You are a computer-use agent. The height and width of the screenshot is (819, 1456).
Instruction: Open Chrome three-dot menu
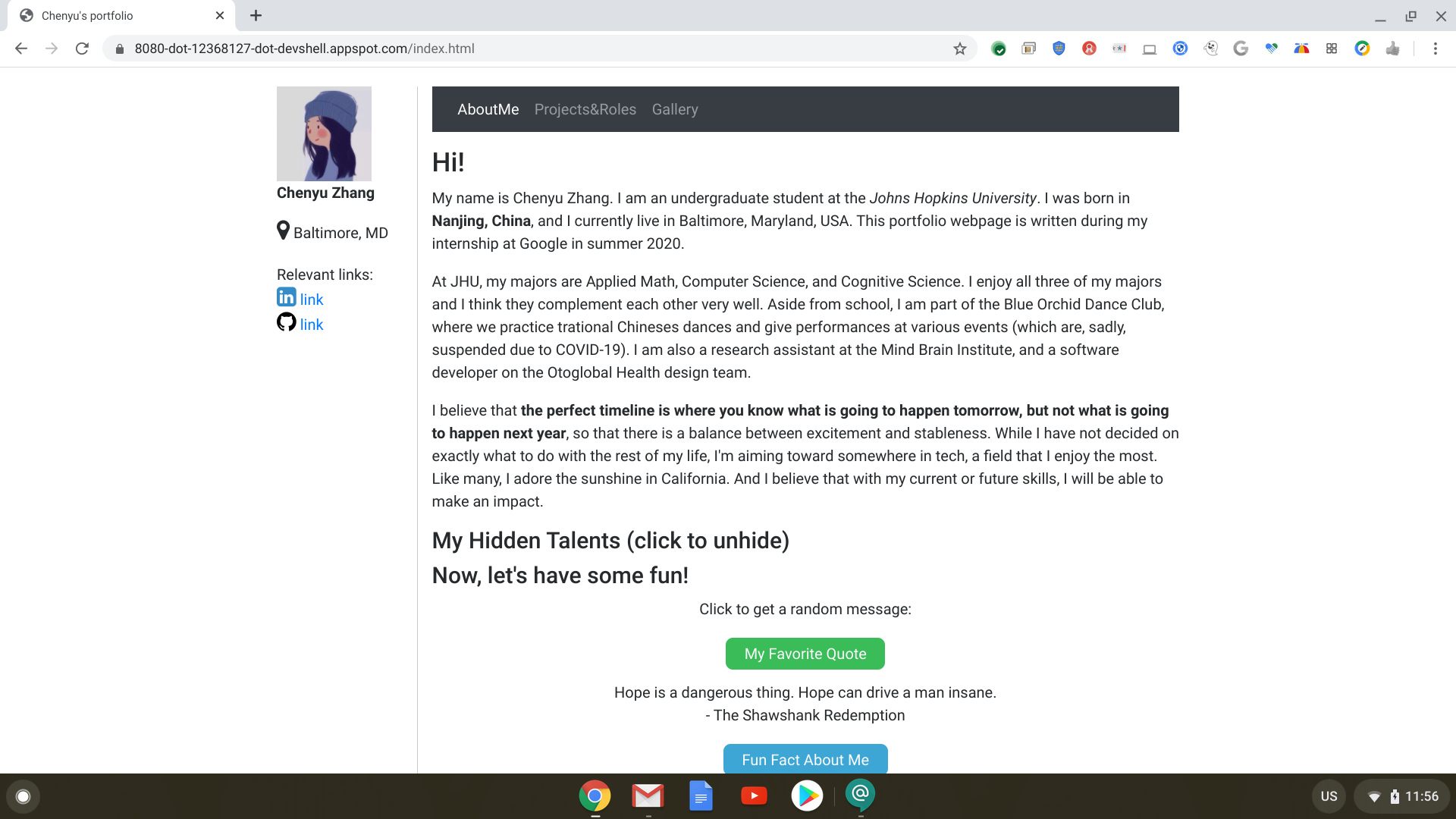(1435, 49)
